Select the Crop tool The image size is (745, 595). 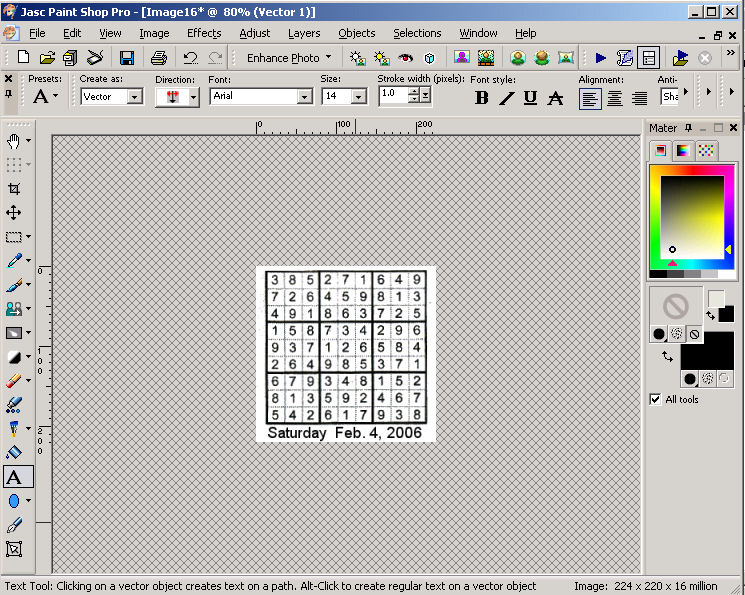pos(14,188)
